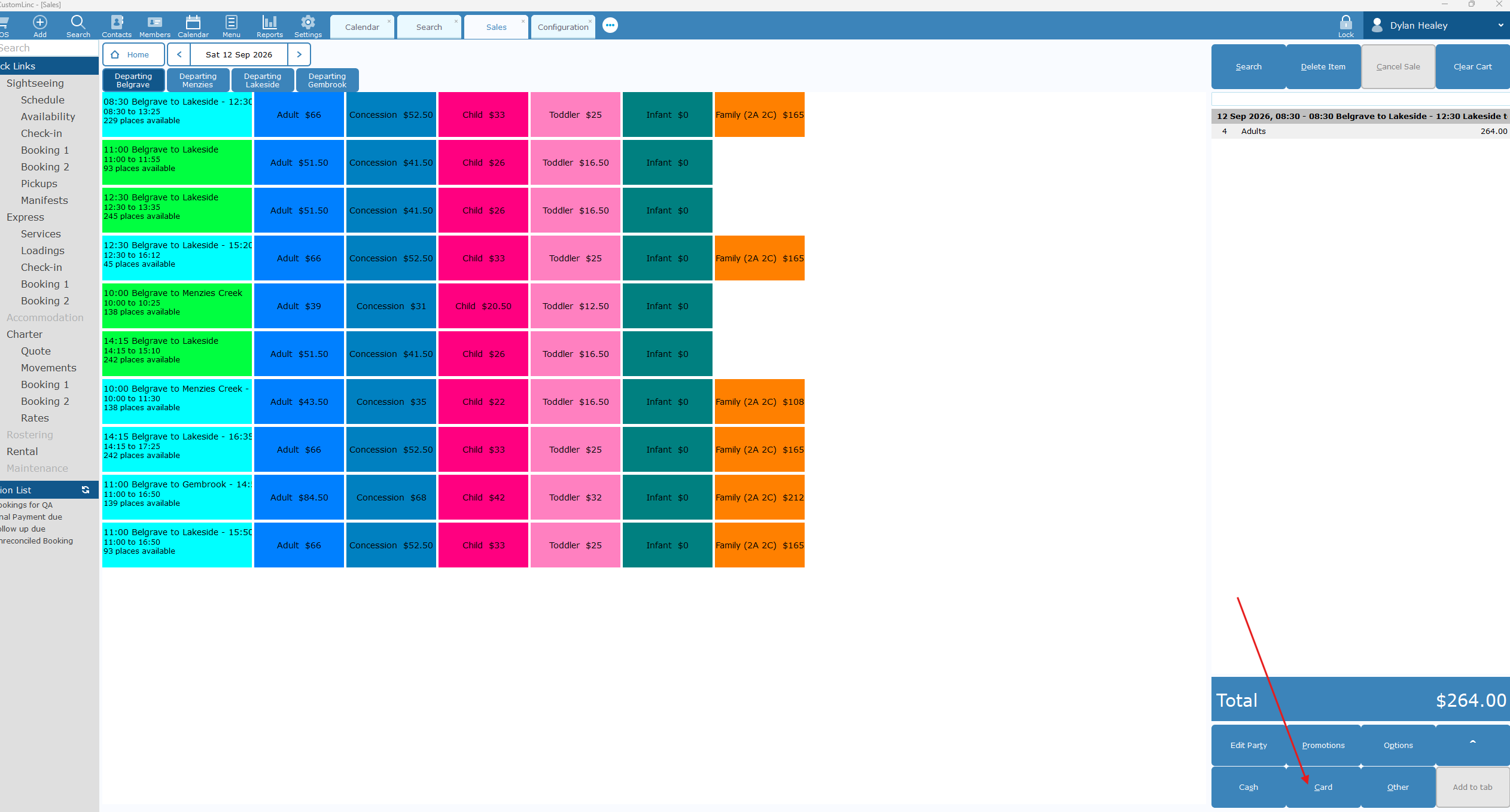Pay by Card button
This screenshot has height=812, width=1510.
click(1323, 787)
